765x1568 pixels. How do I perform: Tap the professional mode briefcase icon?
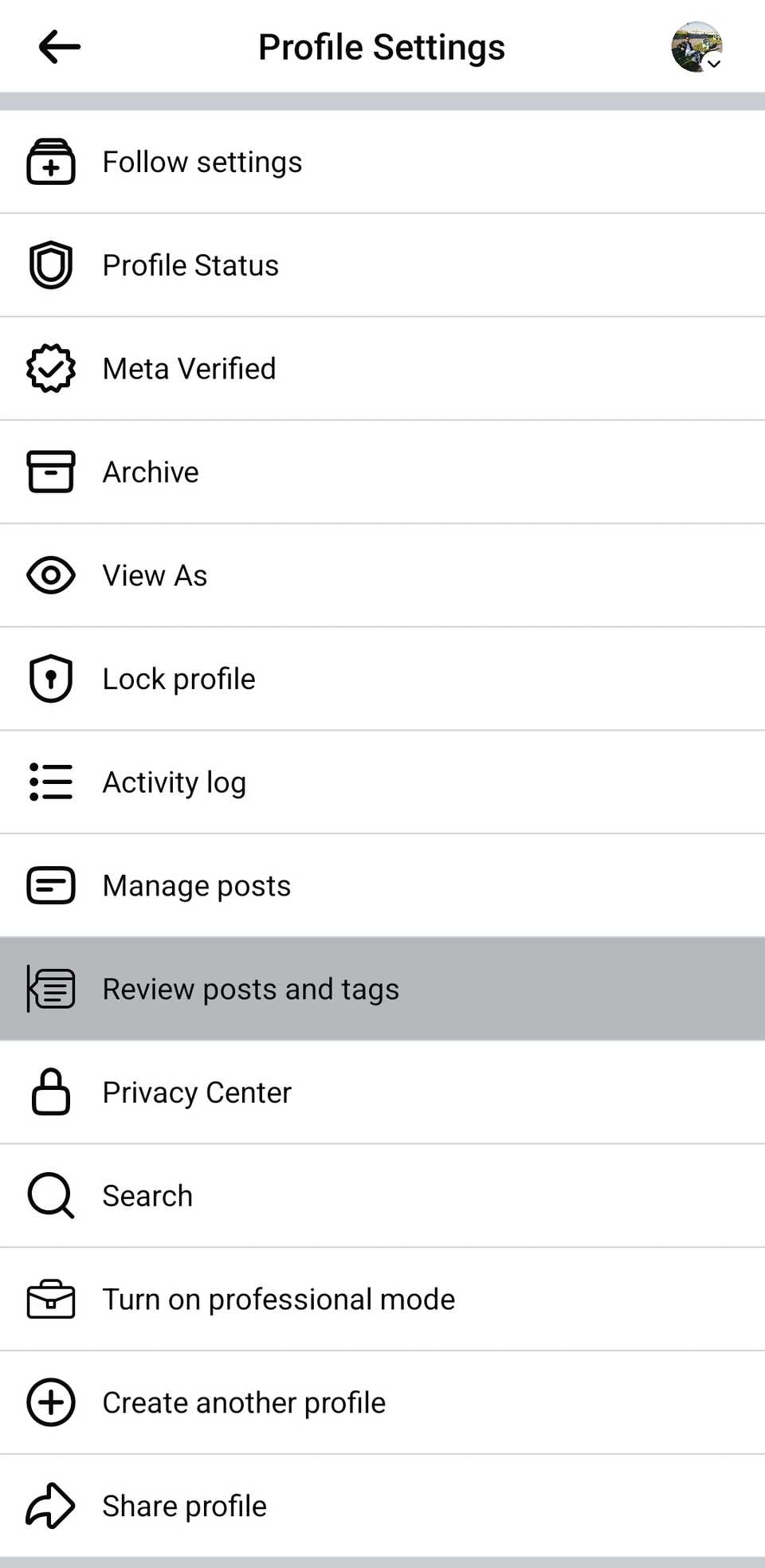click(51, 1299)
